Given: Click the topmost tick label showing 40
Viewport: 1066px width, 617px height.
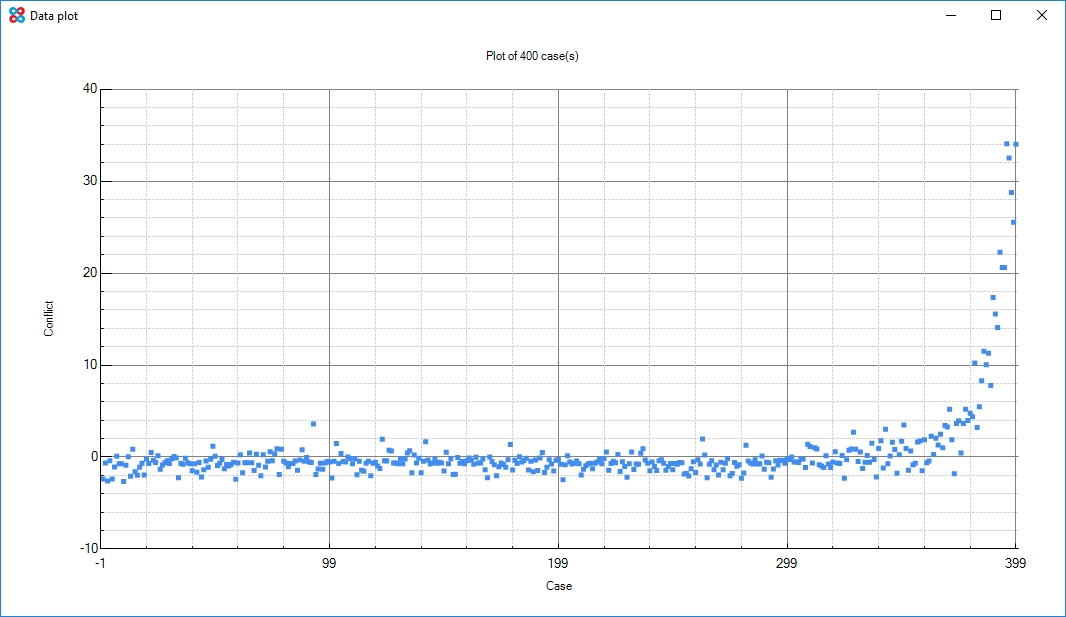Looking at the screenshot, I should pos(88,86).
